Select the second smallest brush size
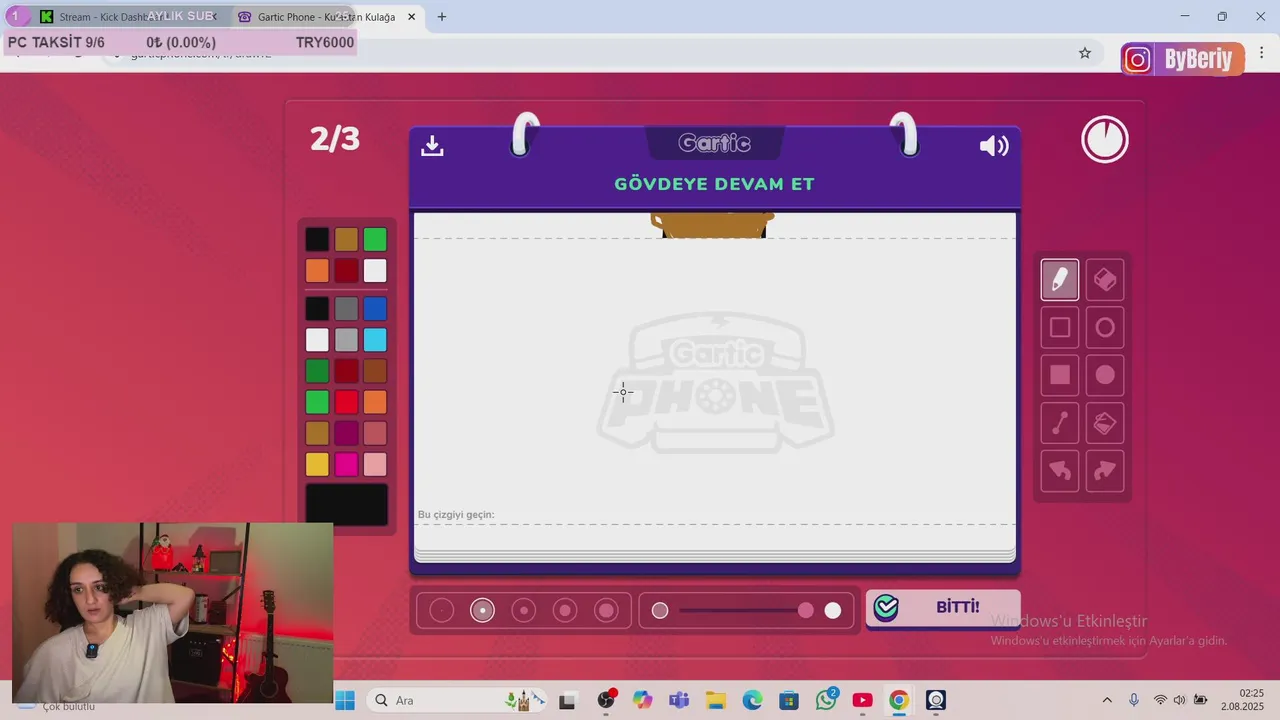Image resolution: width=1280 pixels, height=720 pixels. (482, 610)
